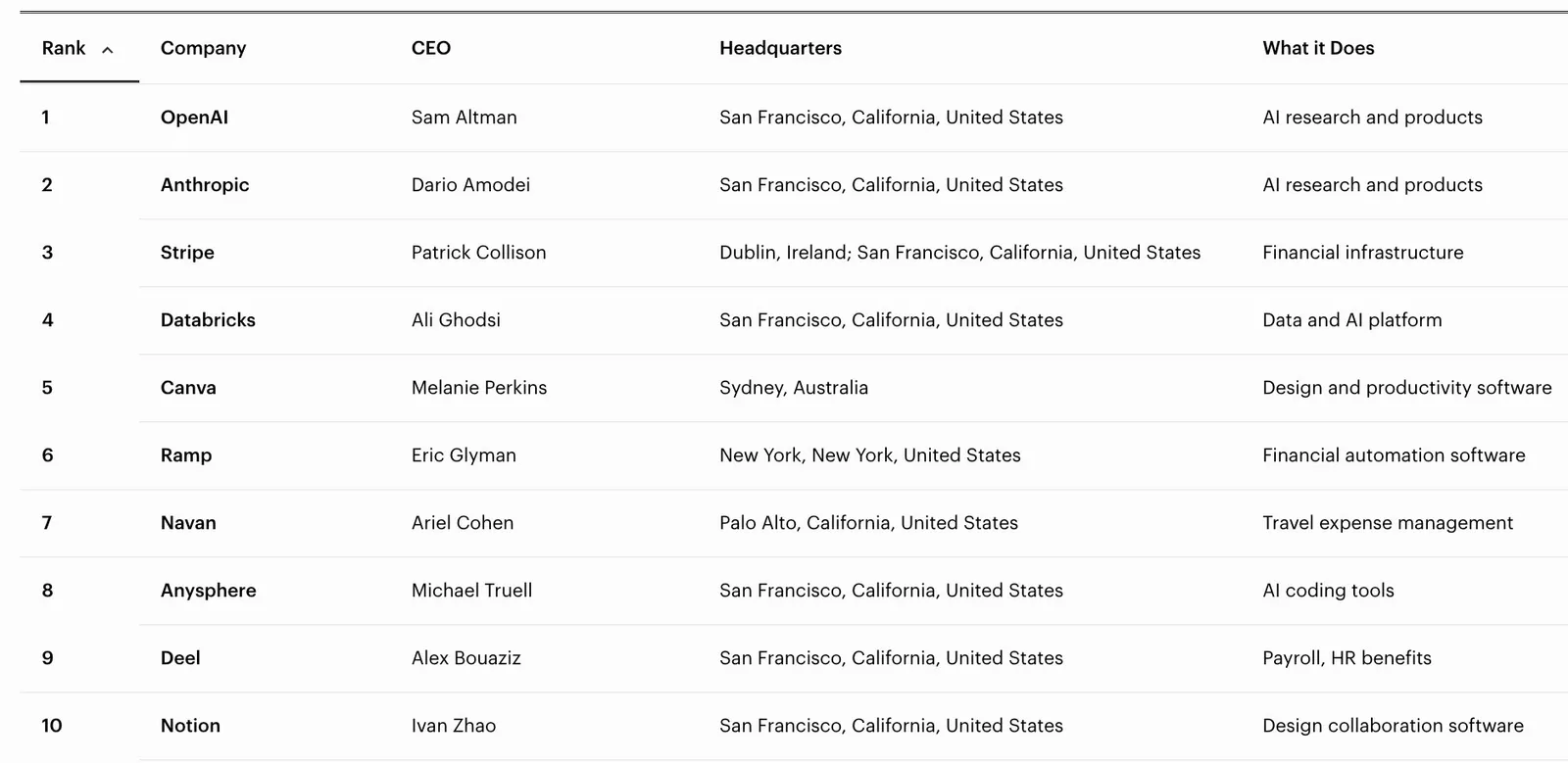
Task: Click CEO name Melanie Perkins
Action: click(x=479, y=388)
